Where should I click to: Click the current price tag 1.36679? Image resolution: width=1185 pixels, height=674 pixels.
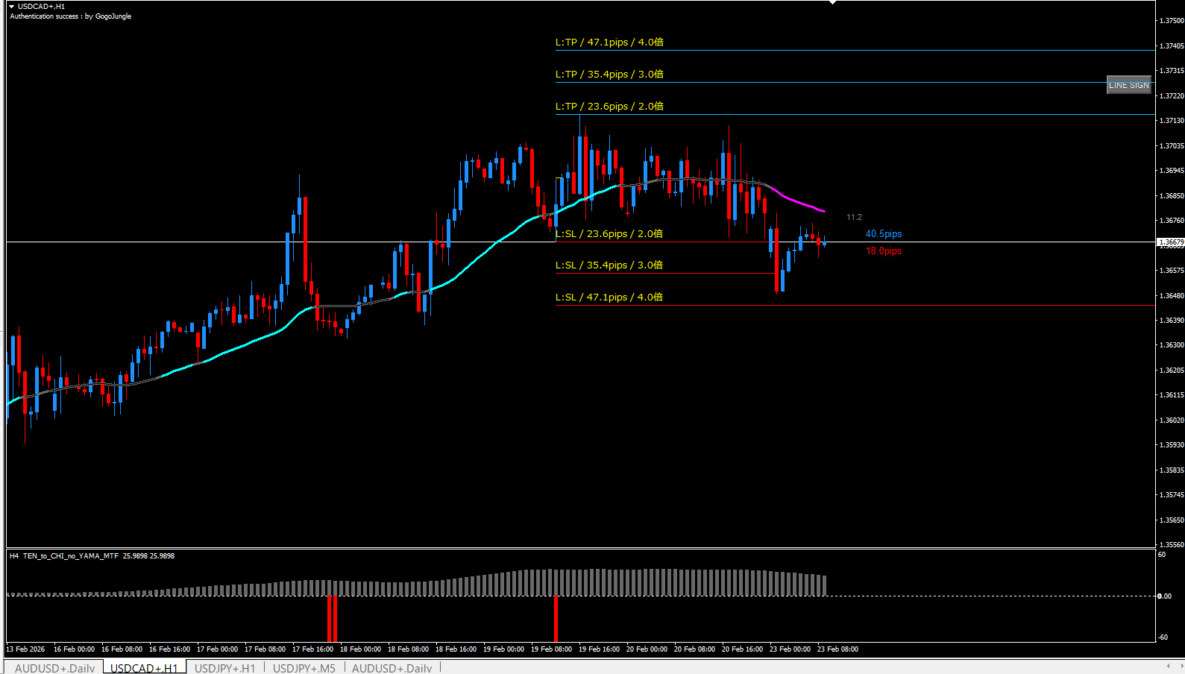pos(1169,242)
